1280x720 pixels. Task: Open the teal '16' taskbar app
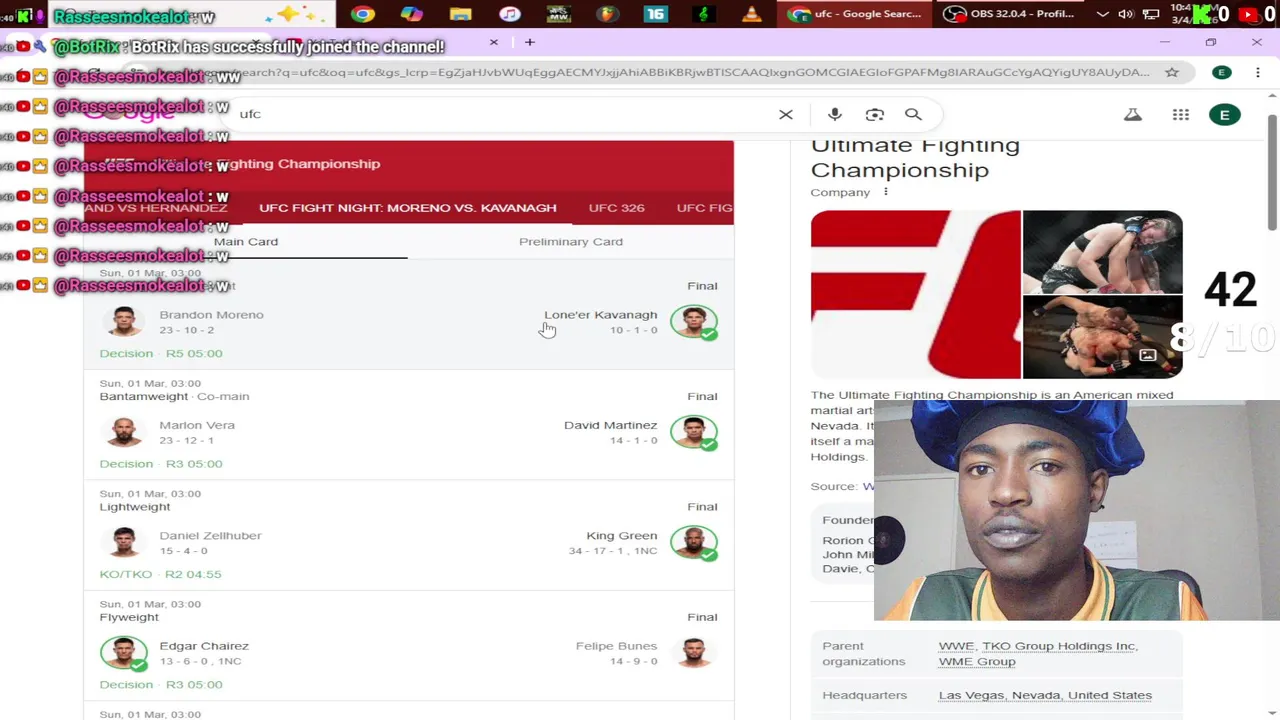click(x=655, y=14)
